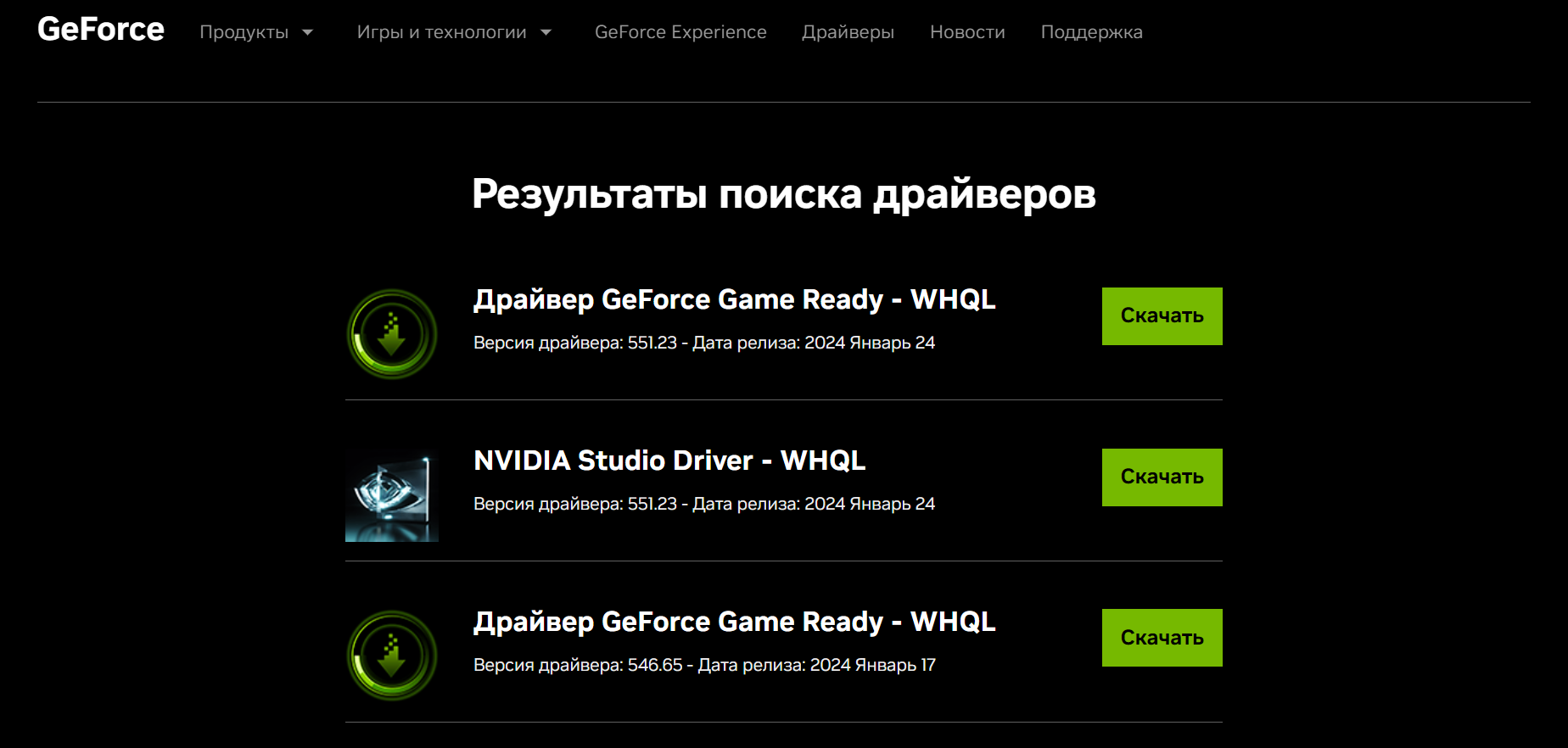Click the GeForce logo

[x=101, y=30]
